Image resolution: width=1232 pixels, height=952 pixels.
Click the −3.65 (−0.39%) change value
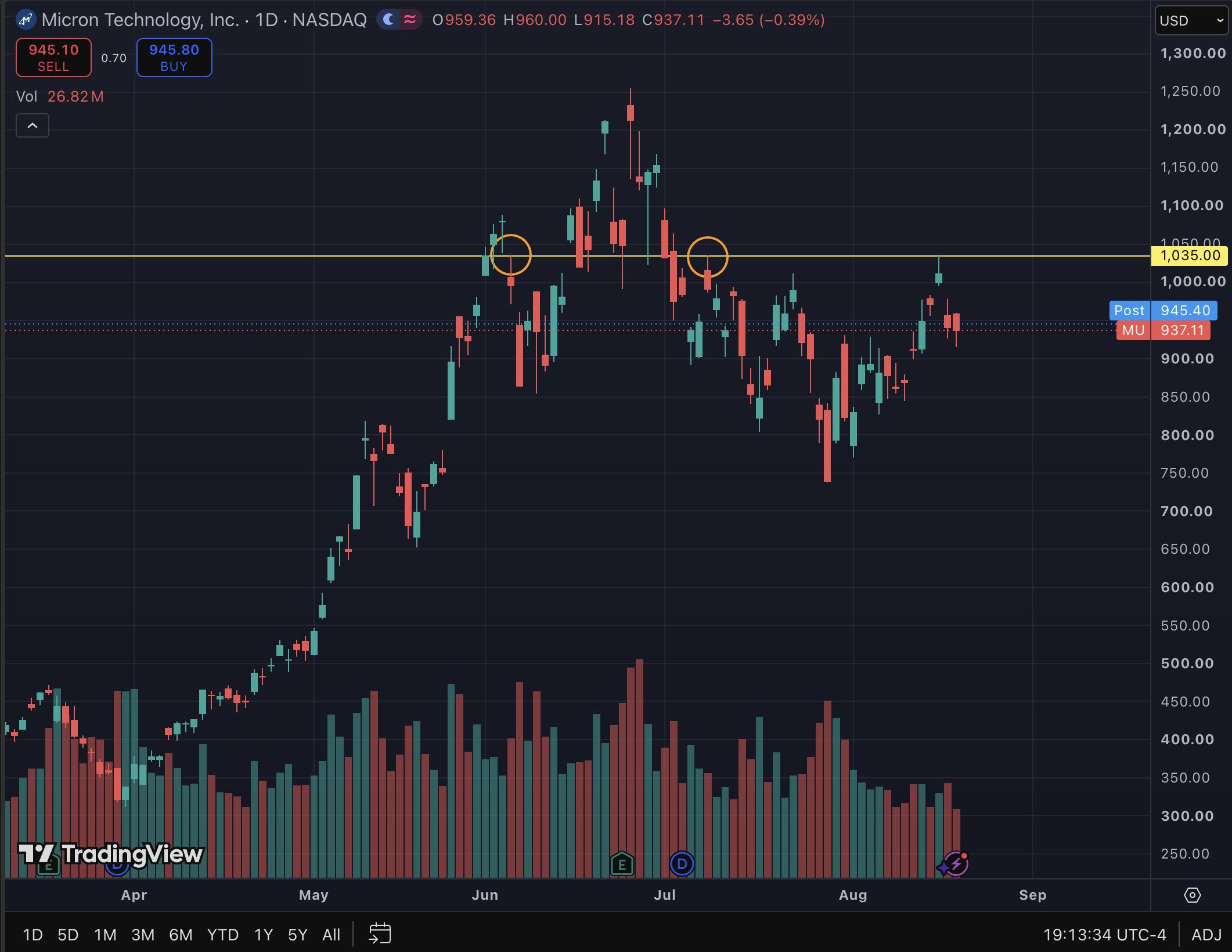(x=769, y=20)
